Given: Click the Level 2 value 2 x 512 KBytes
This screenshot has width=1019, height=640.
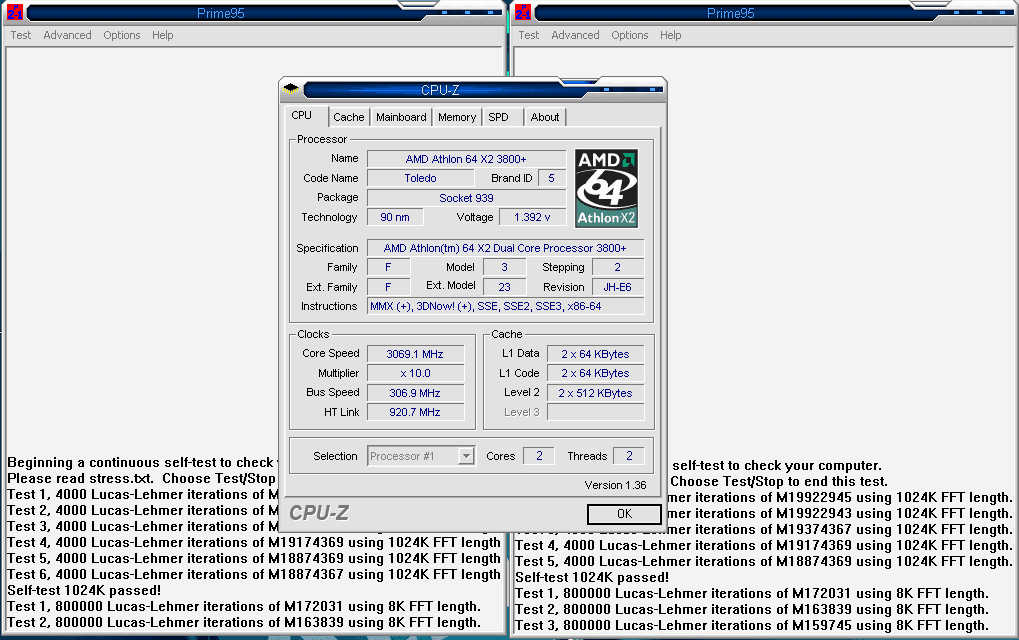Looking at the screenshot, I should click(595, 393).
